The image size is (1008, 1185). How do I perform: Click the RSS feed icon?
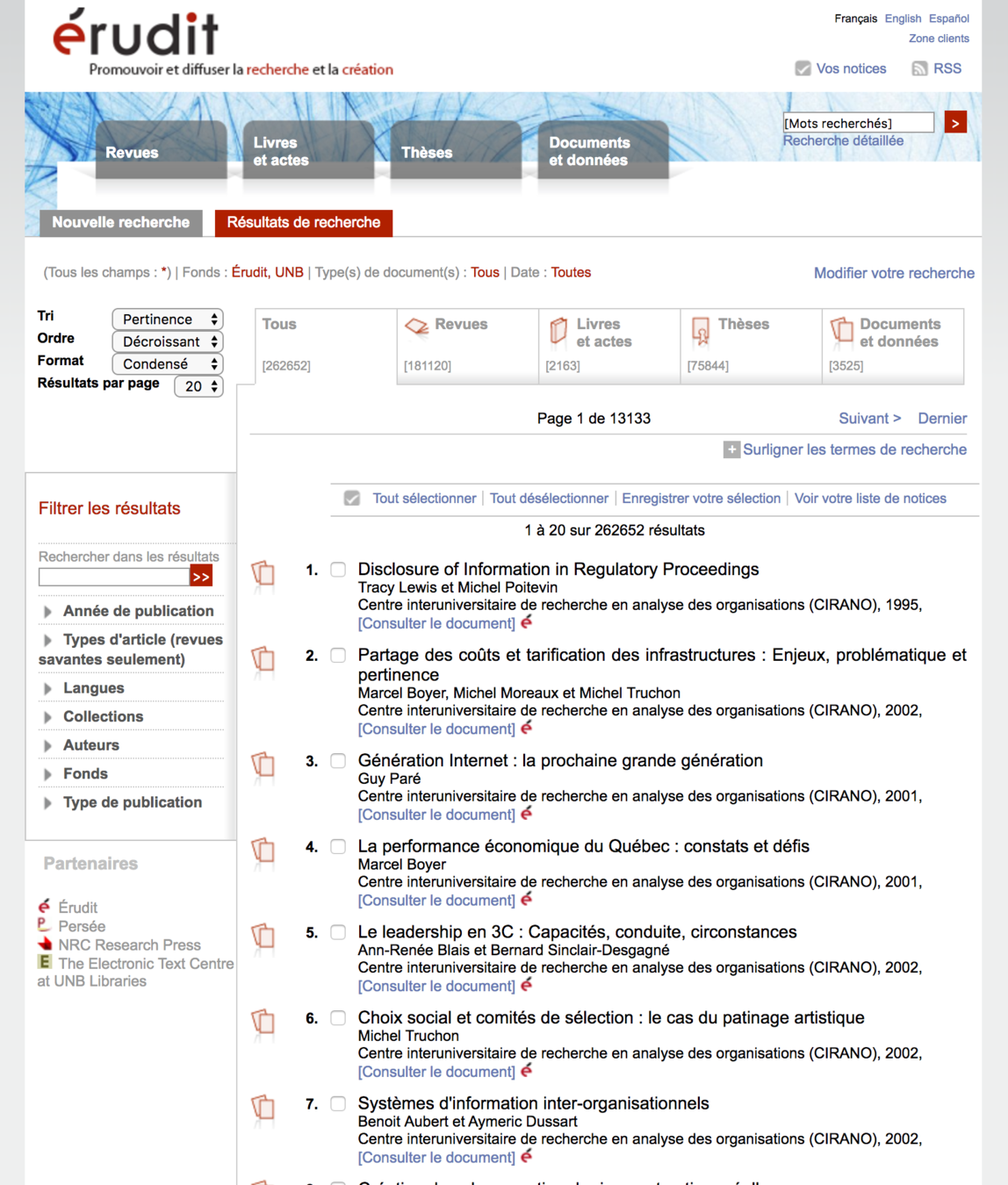[x=919, y=68]
